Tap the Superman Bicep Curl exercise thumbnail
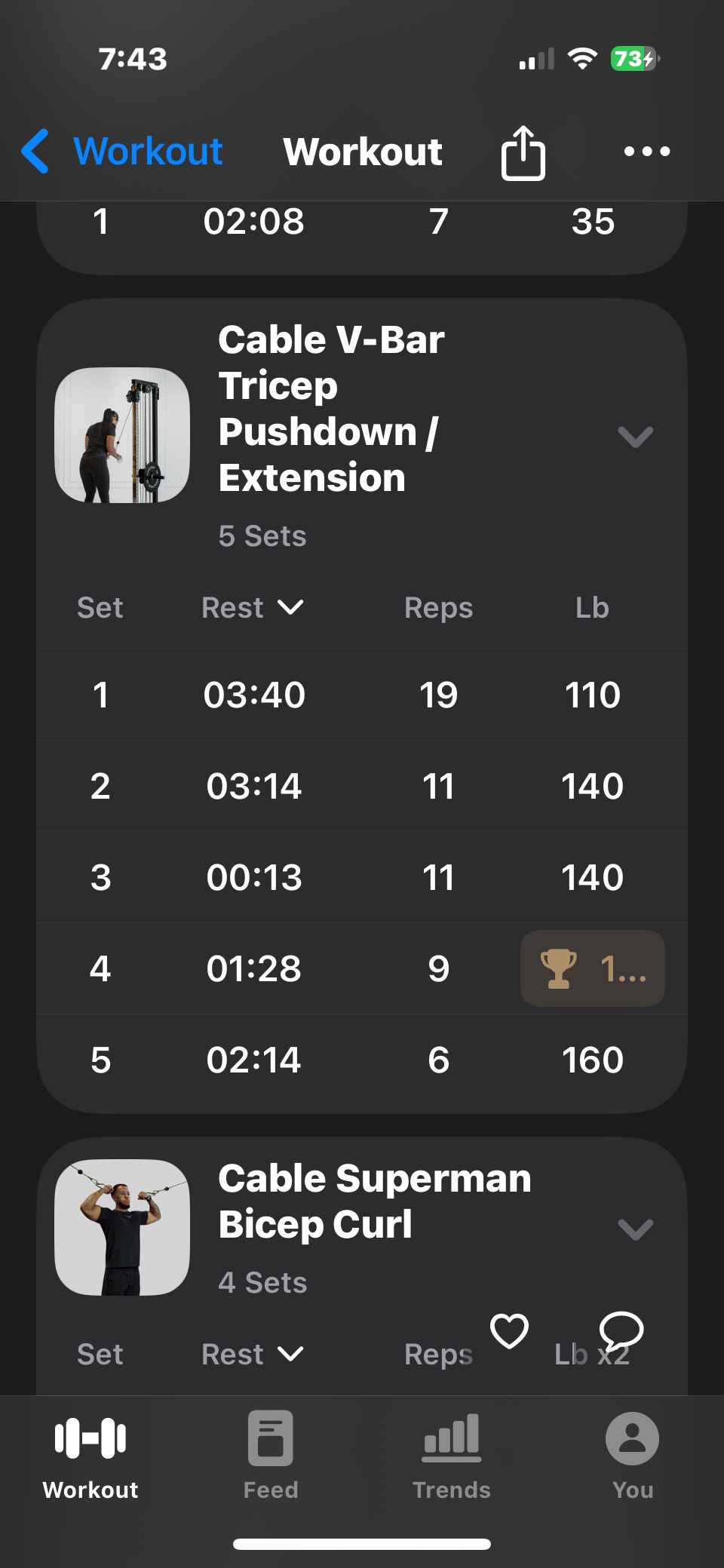Viewport: 724px width, 1568px height. (x=122, y=1227)
